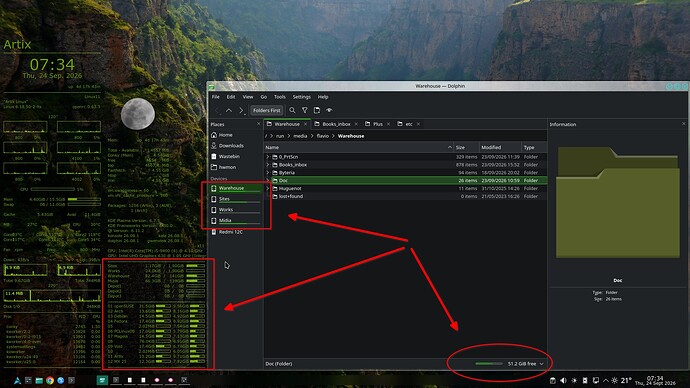Screen dimensions: 690x388
Task: Sort by the Name column header
Action: [x=358, y=147]
